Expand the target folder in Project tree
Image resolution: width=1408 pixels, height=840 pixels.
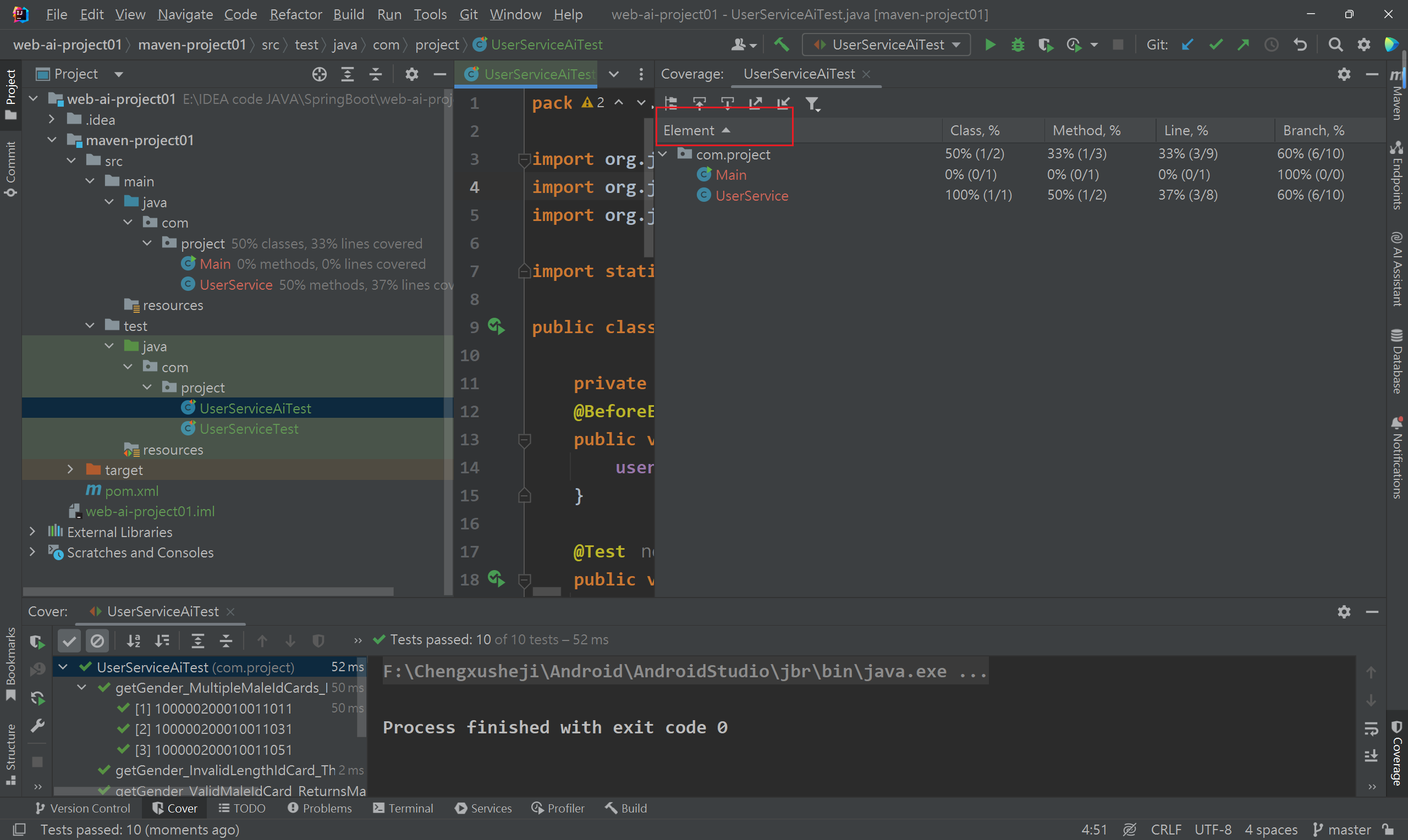pos(70,470)
